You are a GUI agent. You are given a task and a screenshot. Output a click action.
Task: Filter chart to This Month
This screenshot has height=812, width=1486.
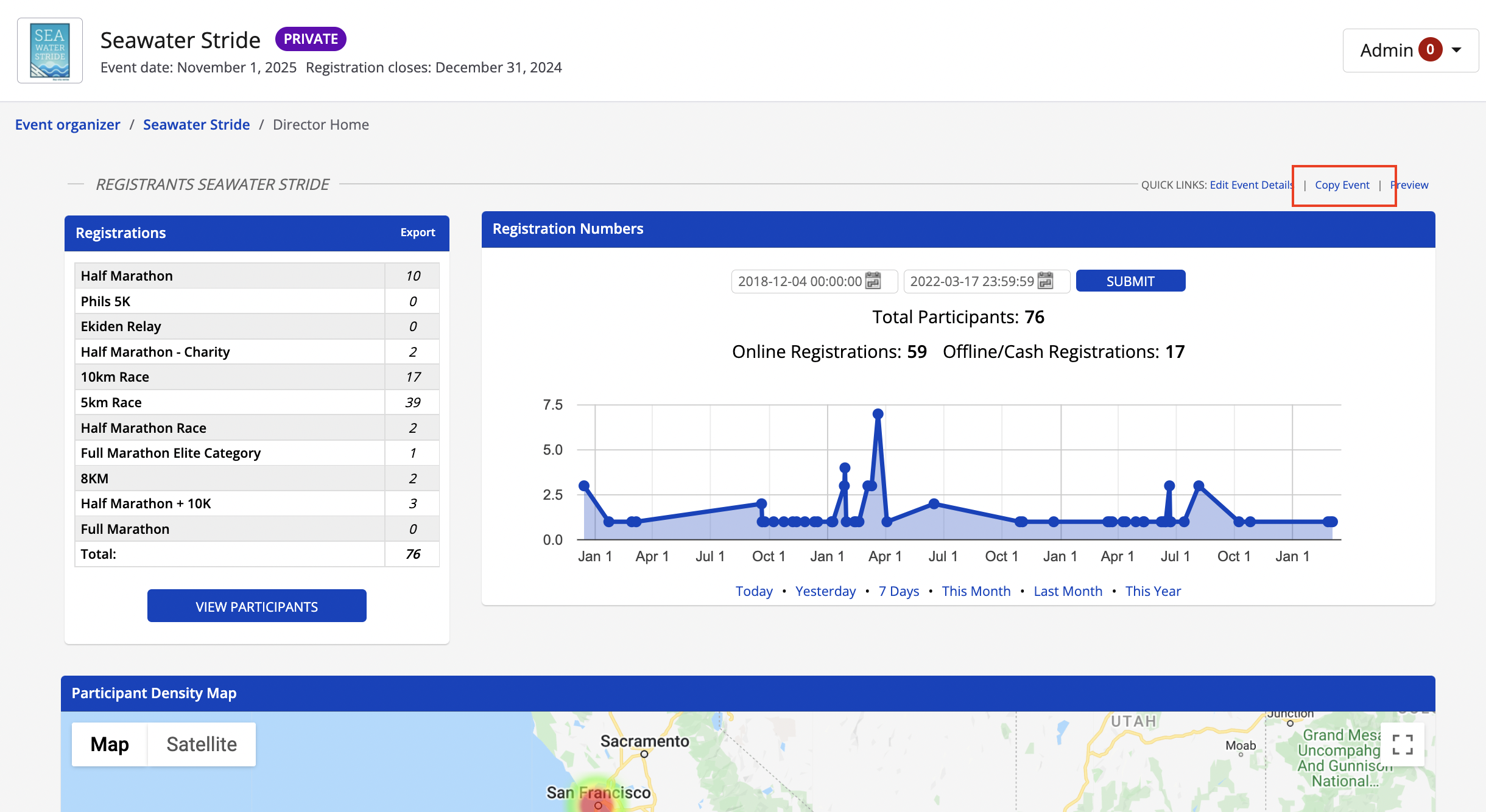point(976,591)
